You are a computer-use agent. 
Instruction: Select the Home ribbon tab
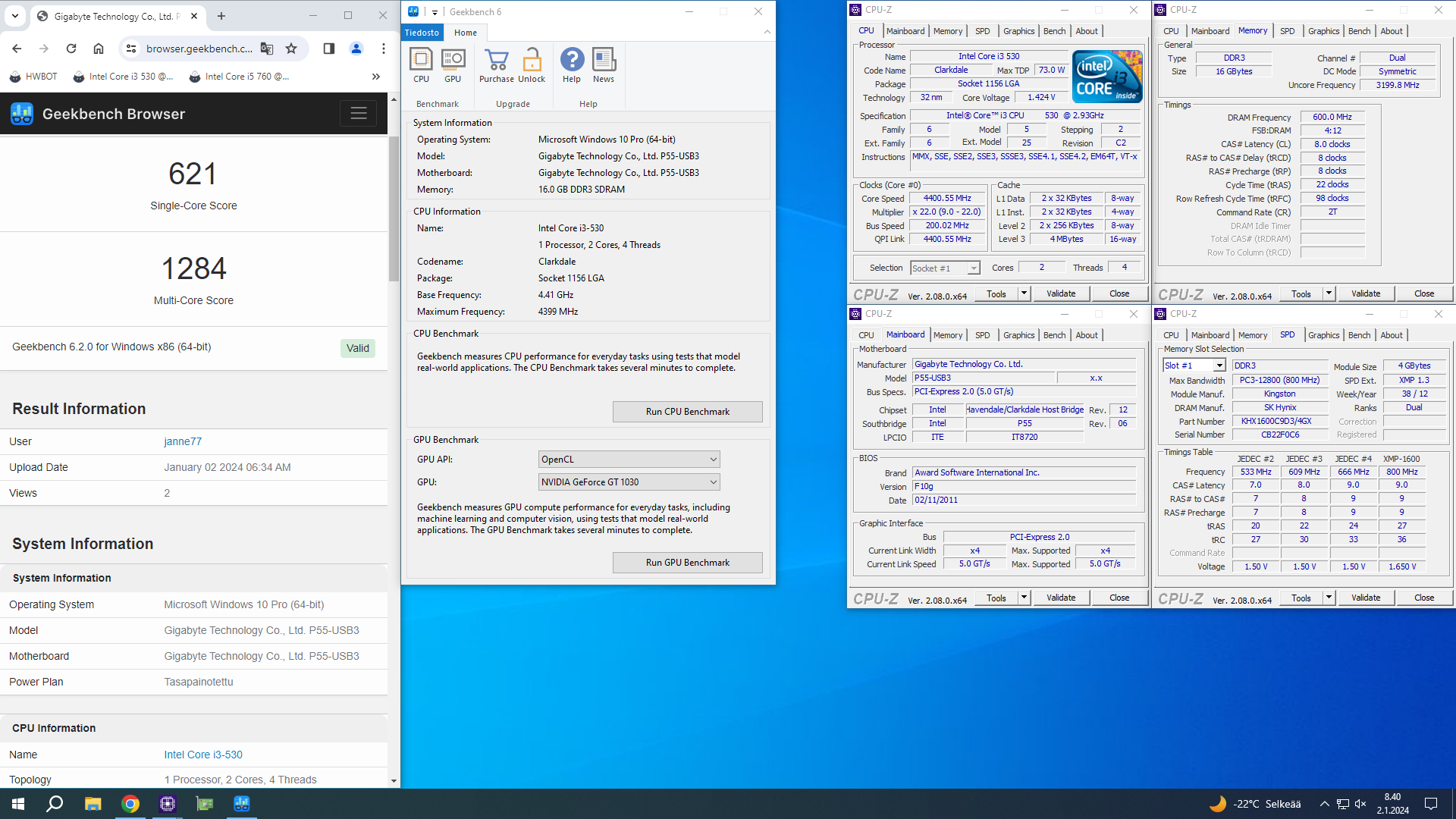466,33
